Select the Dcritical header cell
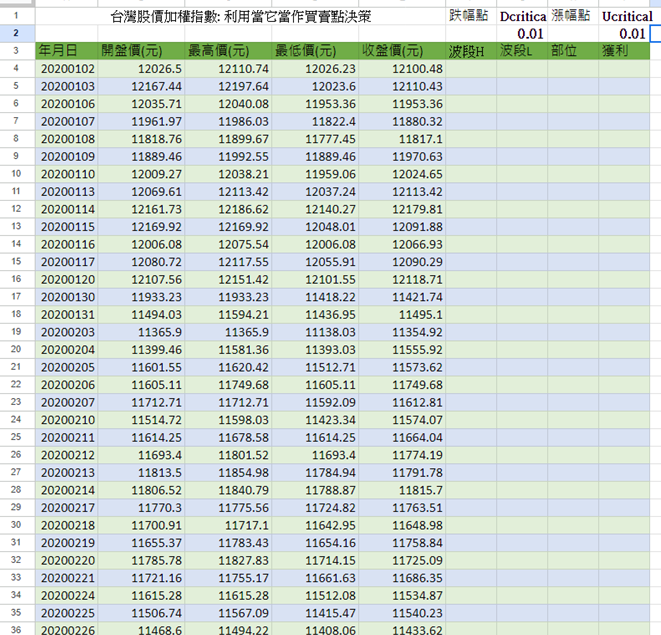661x635 pixels. pos(522,16)
